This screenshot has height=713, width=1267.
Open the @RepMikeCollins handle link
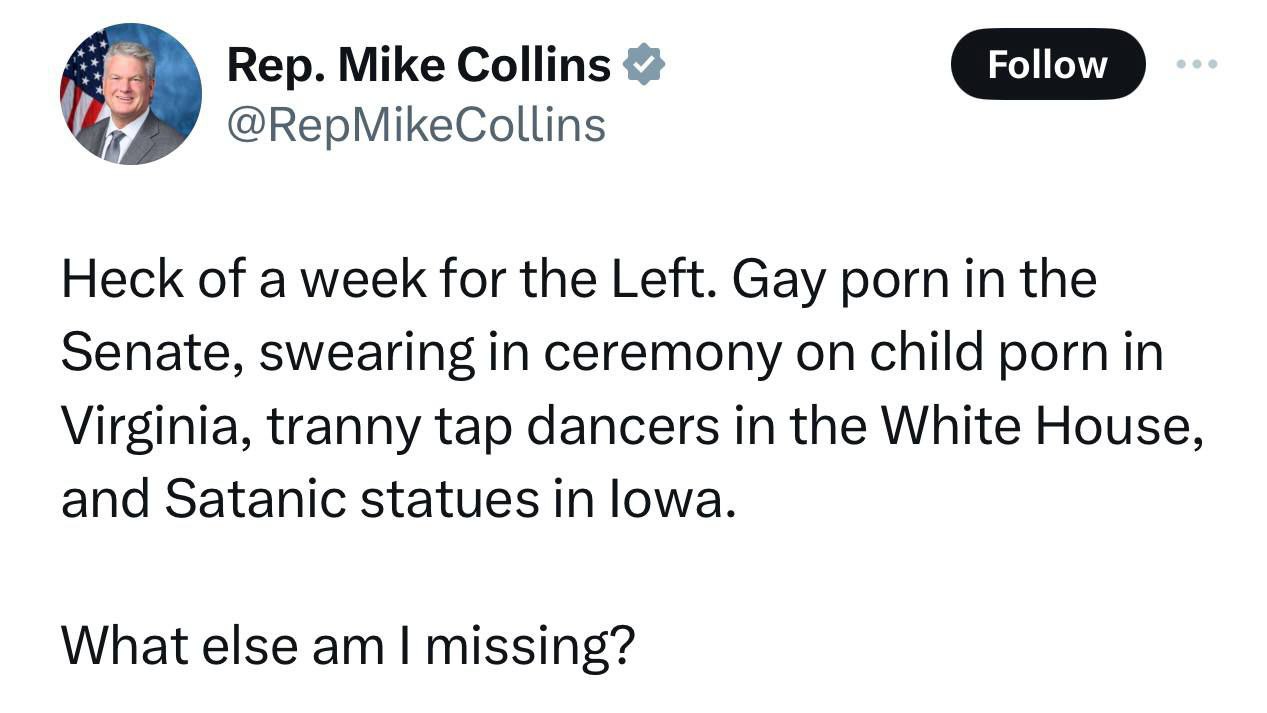click(416, 126)
